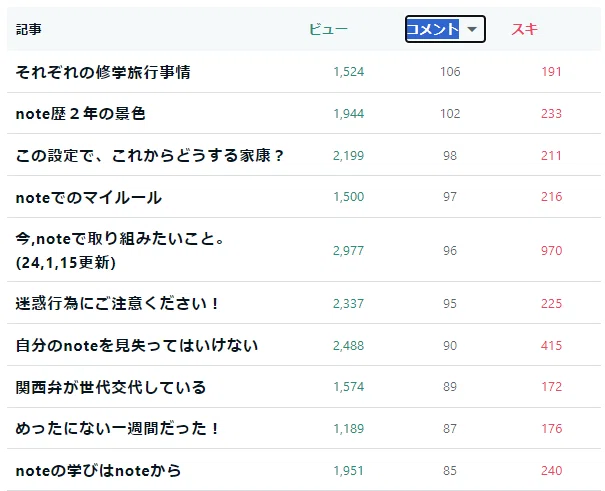Select the スキ column header
605x491 pixels.
(524, 29)
